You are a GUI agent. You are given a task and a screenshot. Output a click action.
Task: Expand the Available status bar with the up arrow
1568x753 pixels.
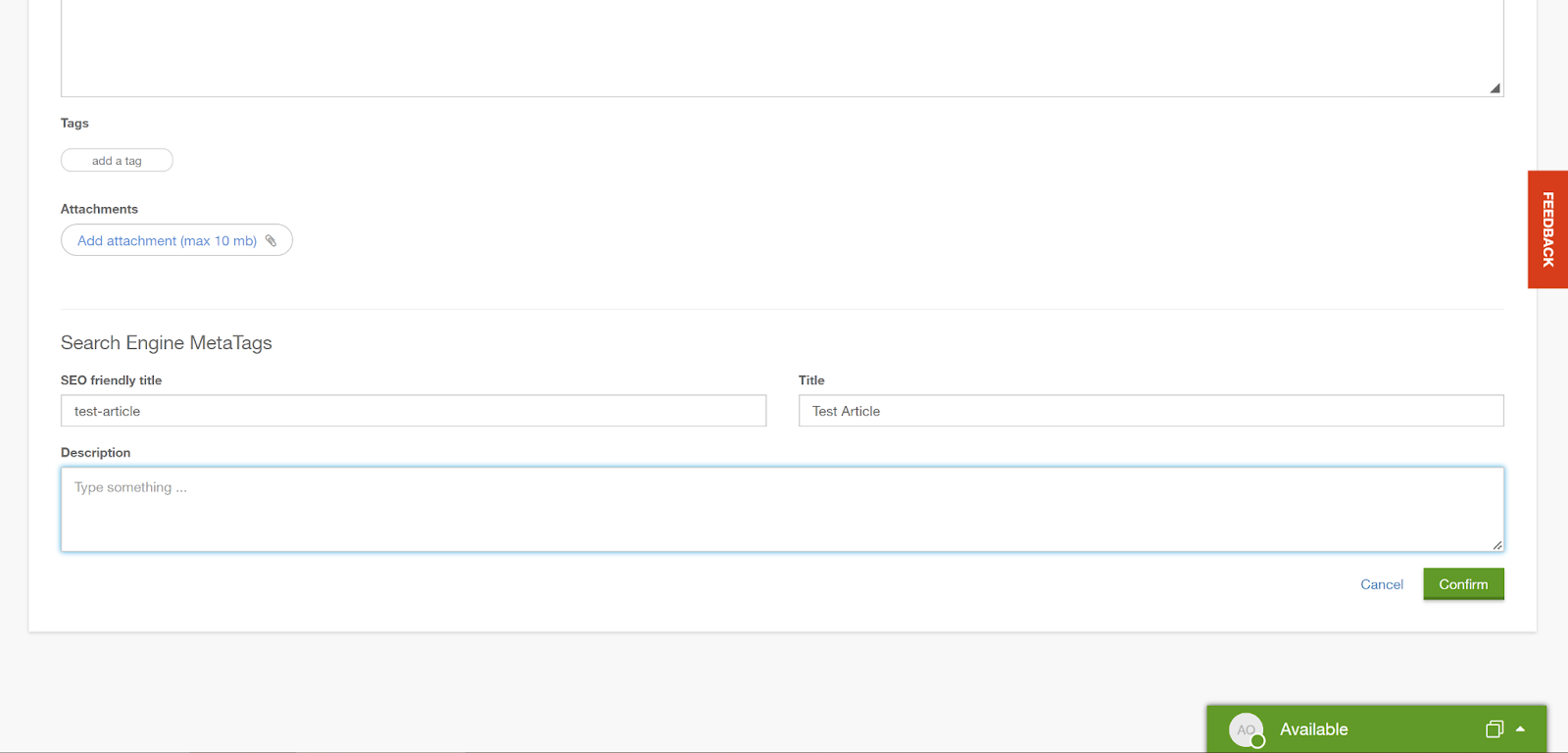(1521, 729)
